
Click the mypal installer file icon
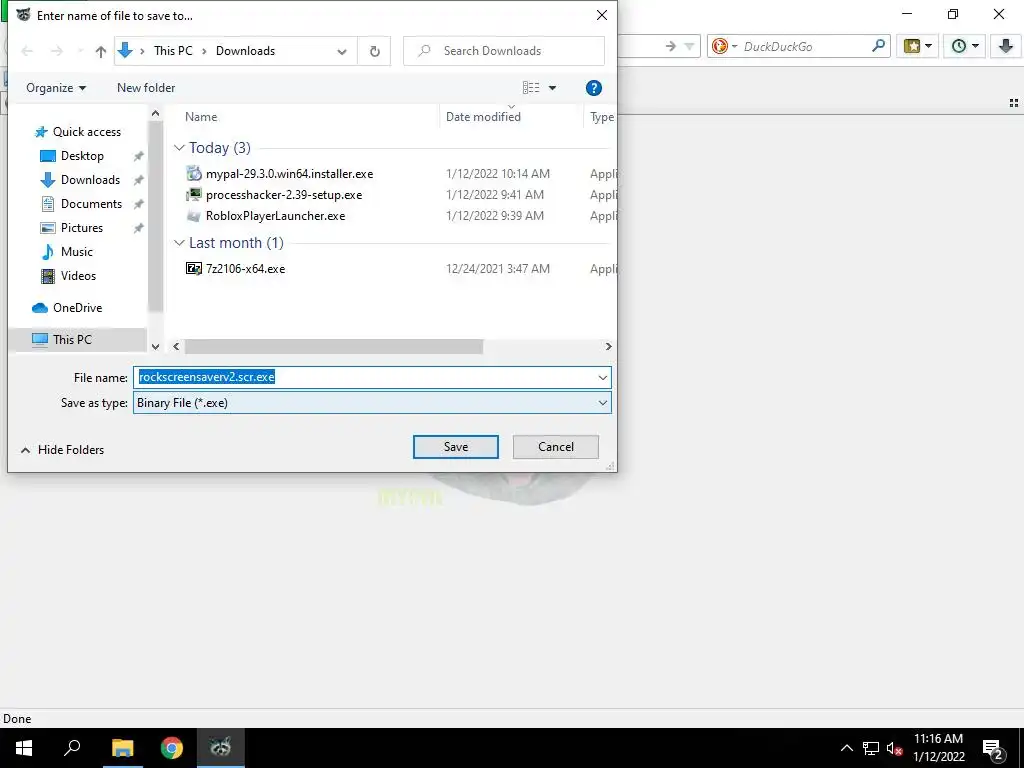(x=194, y=174)
